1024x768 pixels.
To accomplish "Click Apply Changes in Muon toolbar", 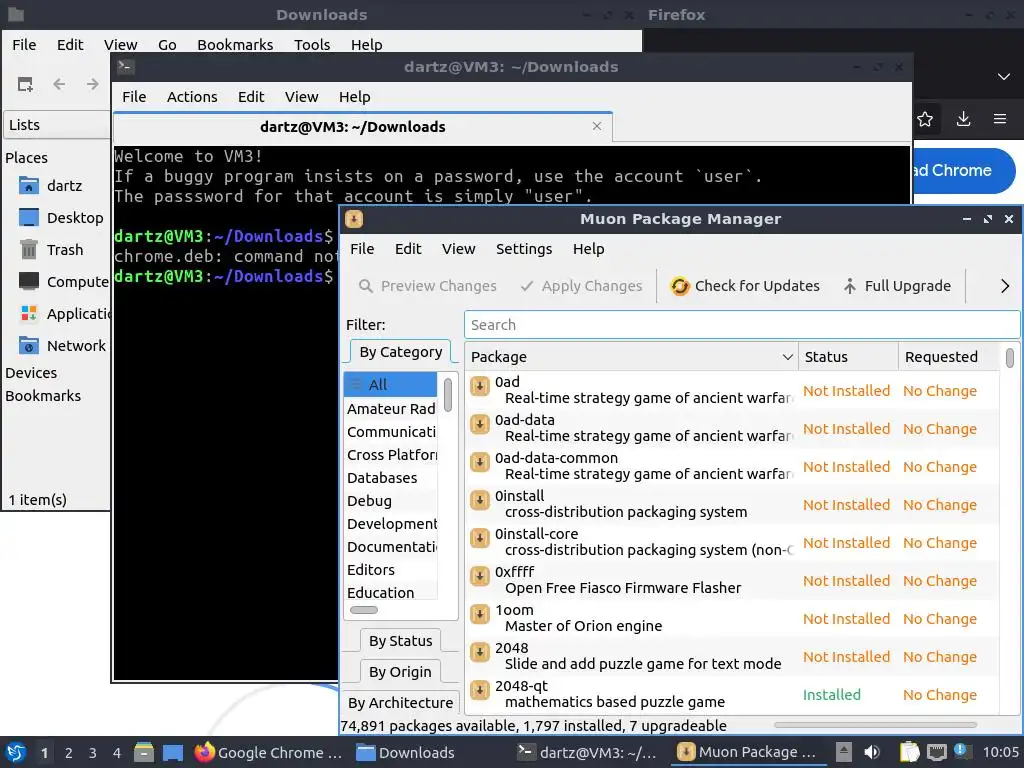I will point(581,286).
